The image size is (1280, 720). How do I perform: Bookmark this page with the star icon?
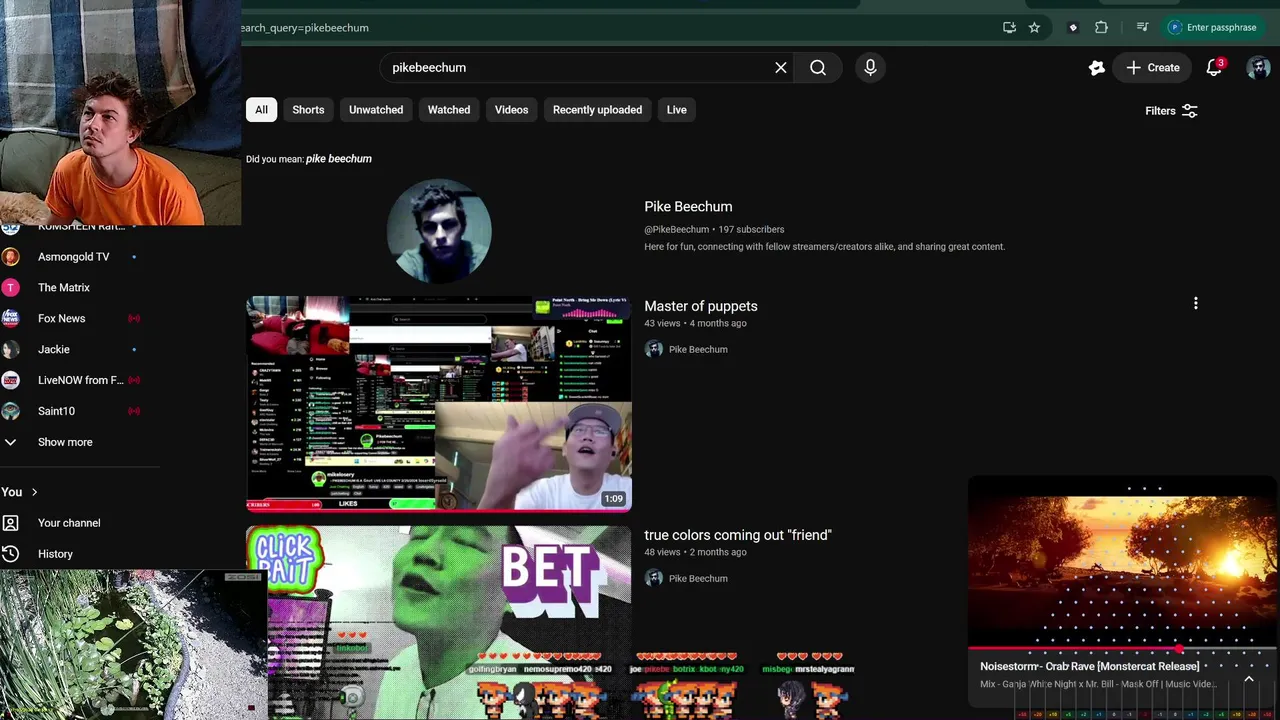coord(1034,28)
